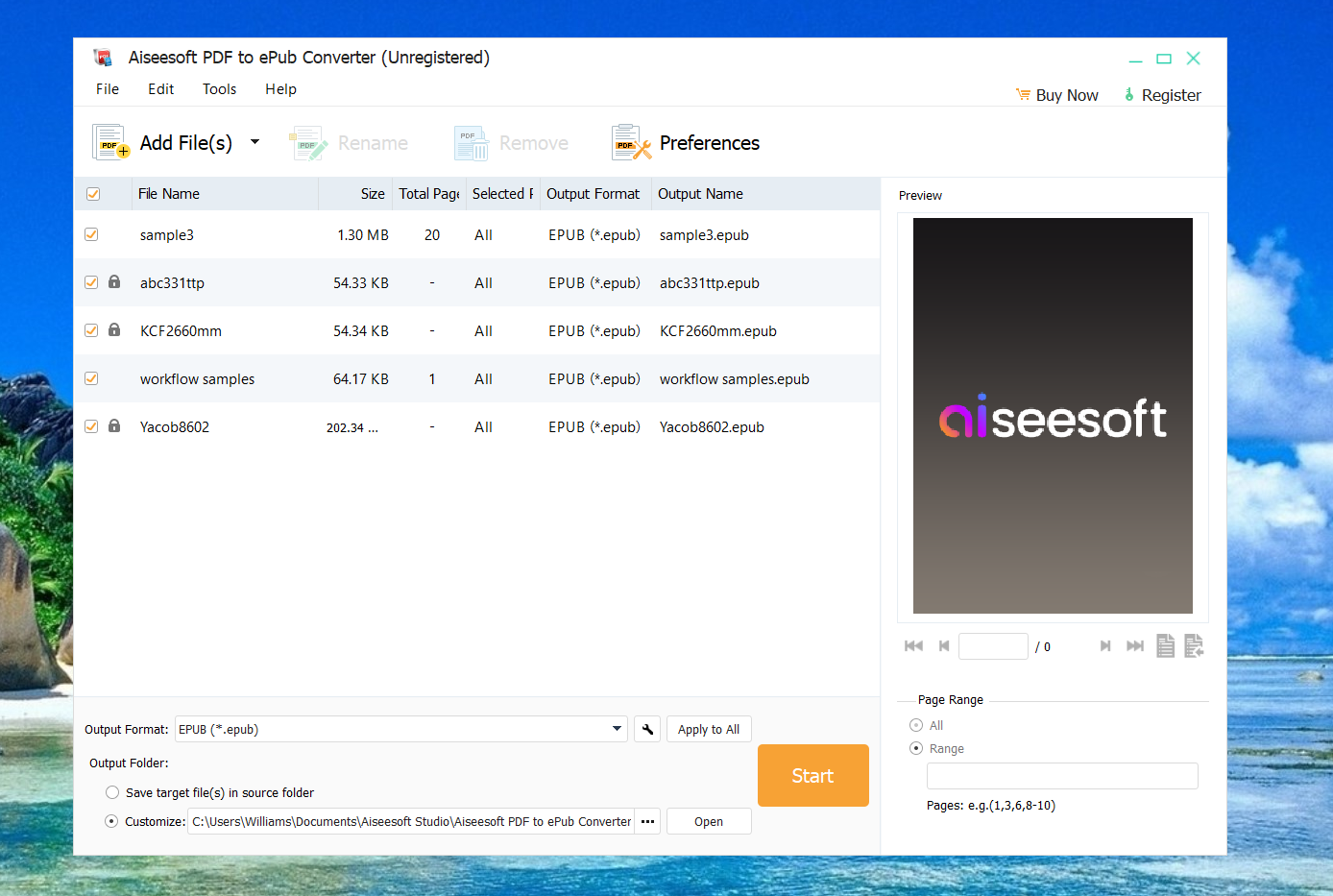1333x896 pixels.
Task: Click the 1.30 MB size cell
Action: pos(363,235)
